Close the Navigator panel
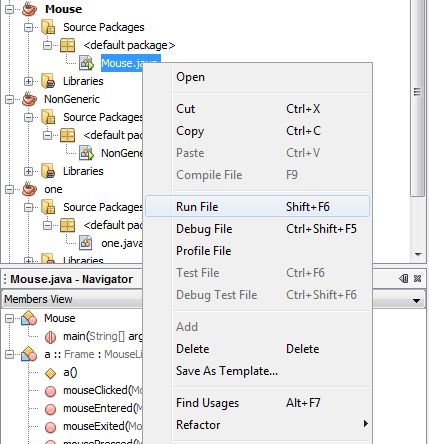 (x=417, y=278)
